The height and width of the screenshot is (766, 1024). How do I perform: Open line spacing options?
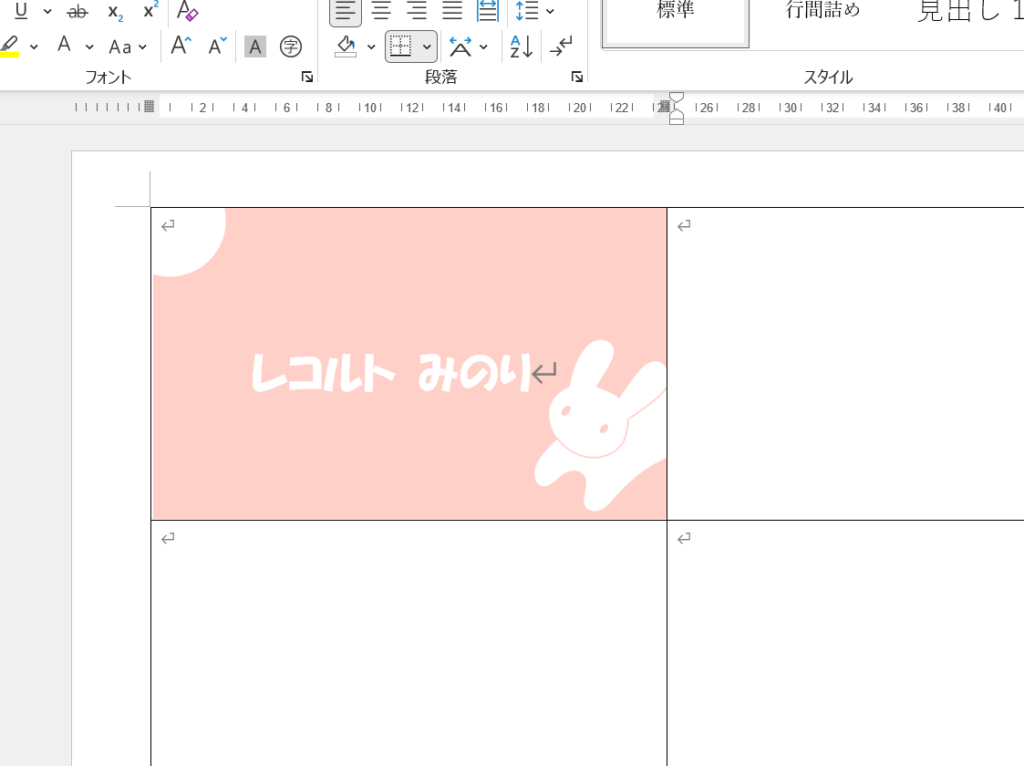[527, 11]
